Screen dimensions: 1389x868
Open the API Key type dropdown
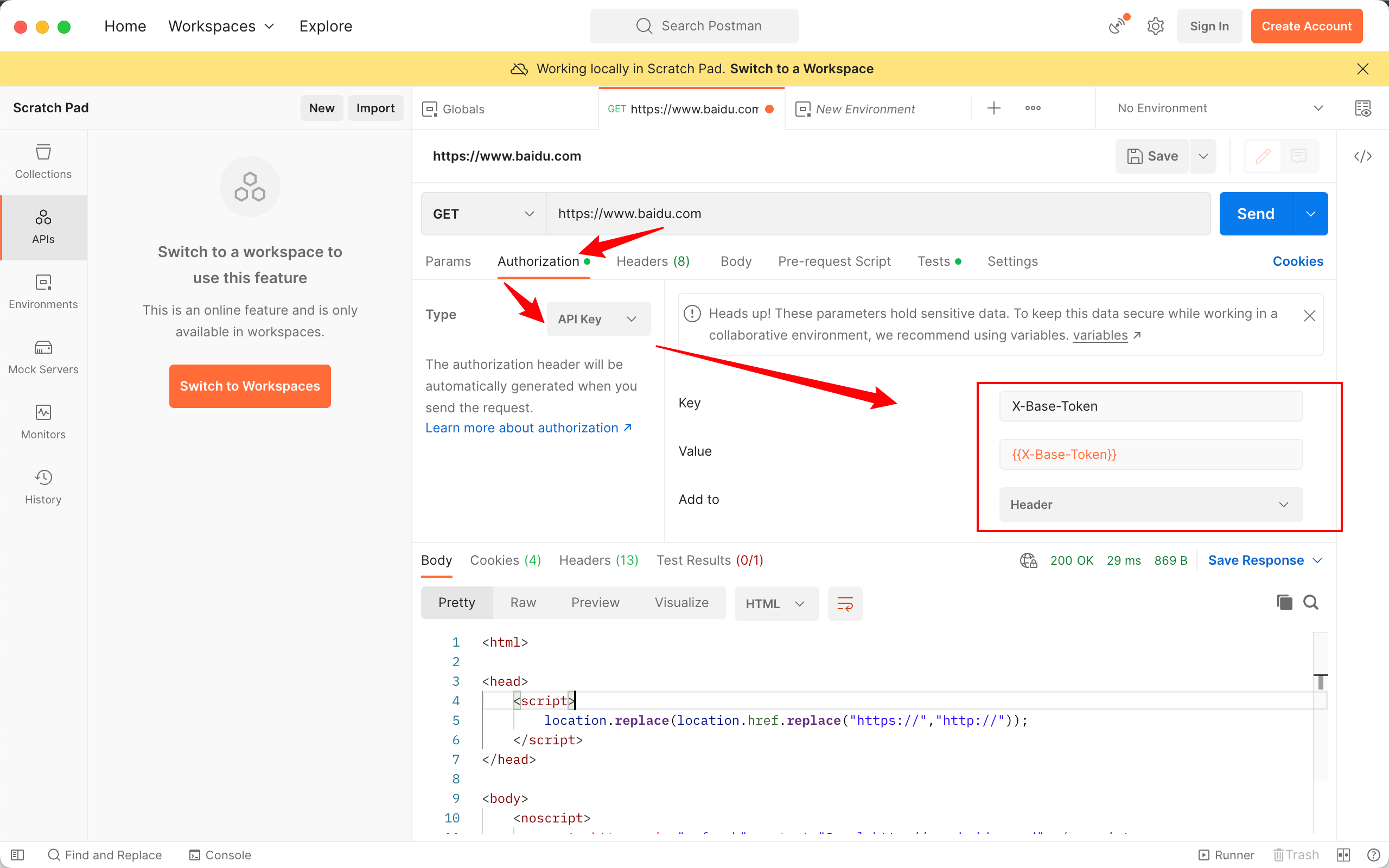(x=598, y=318)
